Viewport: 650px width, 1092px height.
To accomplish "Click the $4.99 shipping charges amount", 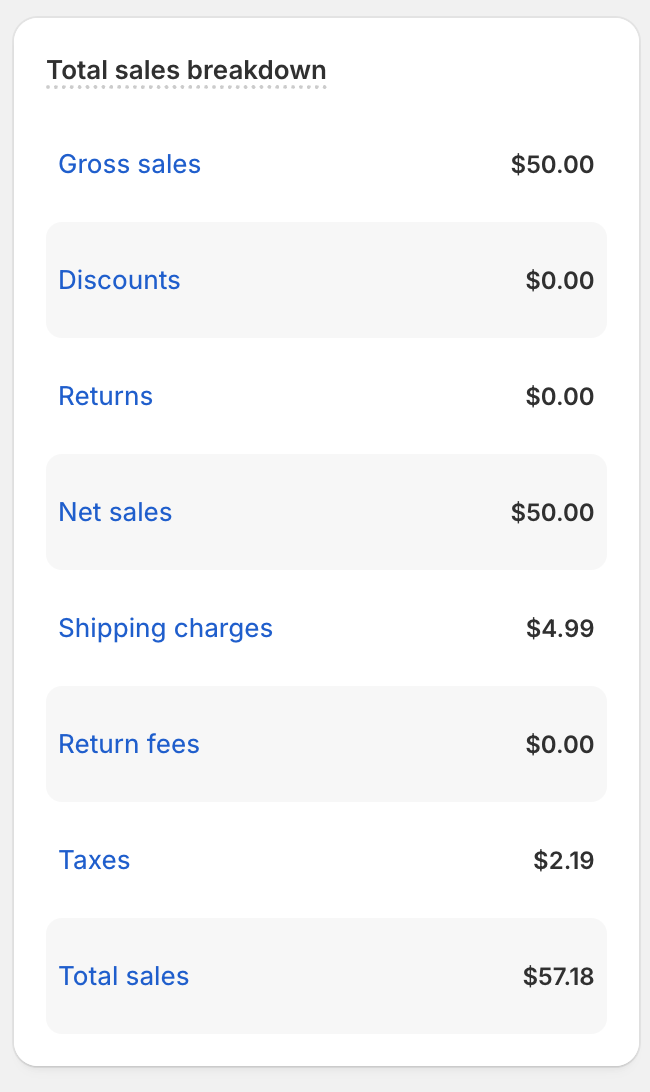I will tap(560, 629).
